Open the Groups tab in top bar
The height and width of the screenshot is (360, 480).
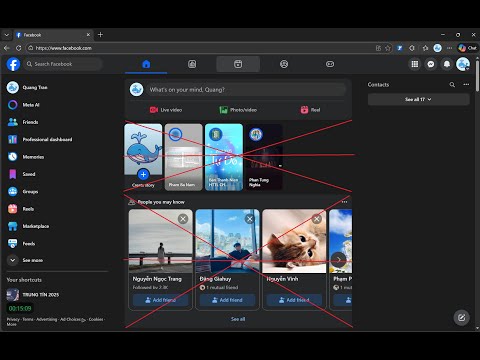[284, 64]
